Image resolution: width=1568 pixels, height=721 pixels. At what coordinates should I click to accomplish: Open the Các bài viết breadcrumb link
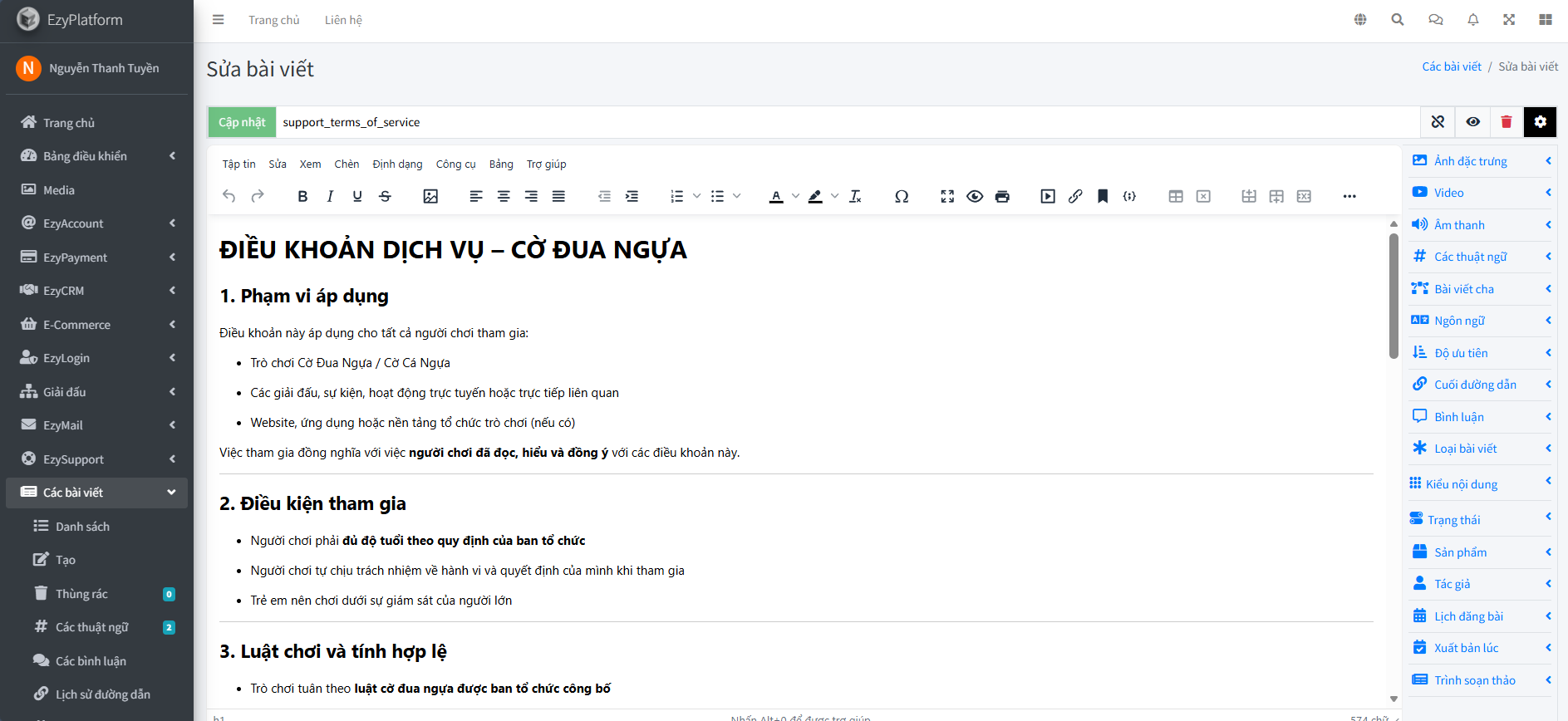click(1451, 66)
